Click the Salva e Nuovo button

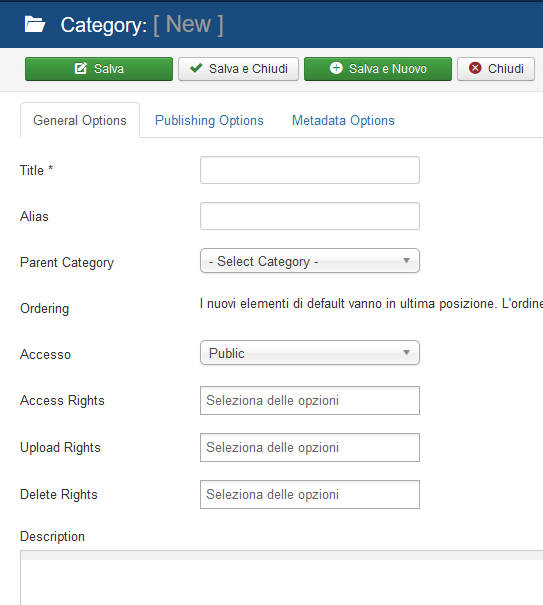378,69
